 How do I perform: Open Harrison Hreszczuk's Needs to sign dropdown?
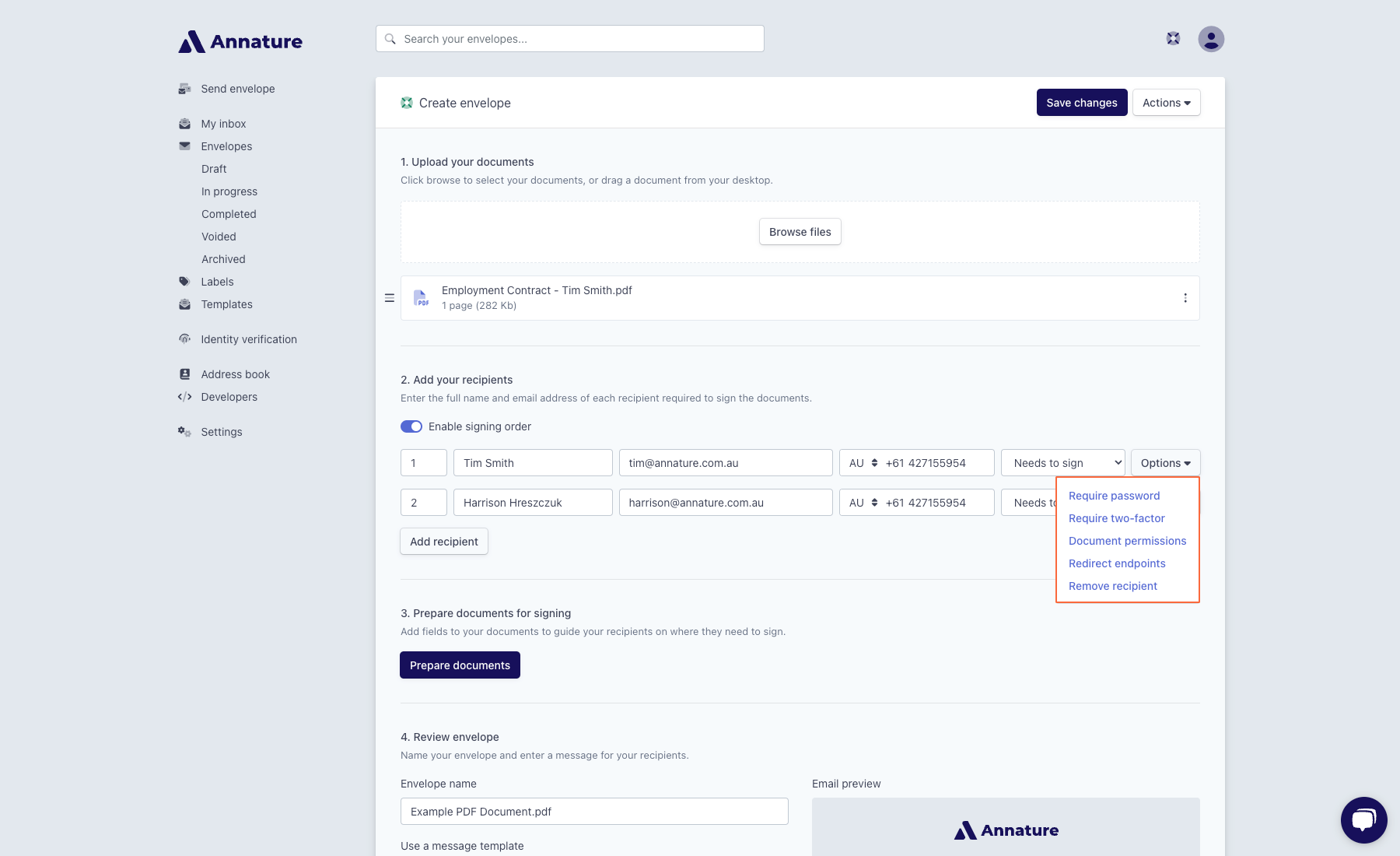coord(1028,503)
